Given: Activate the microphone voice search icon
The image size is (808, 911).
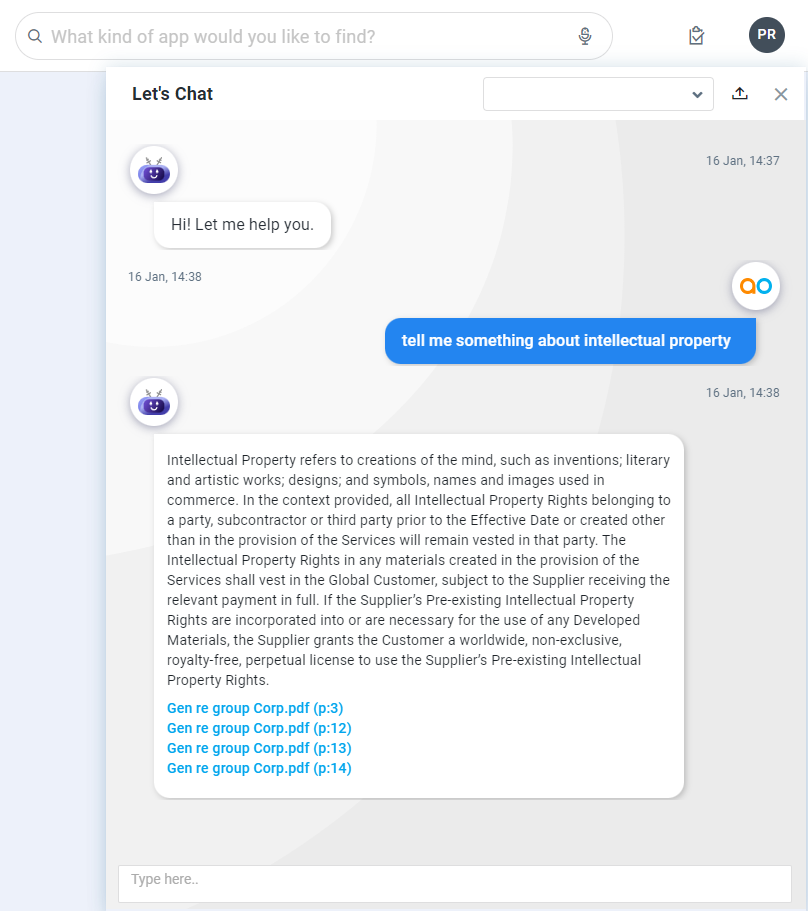Looking at the screenshot, I should click(x=585, y=37).
